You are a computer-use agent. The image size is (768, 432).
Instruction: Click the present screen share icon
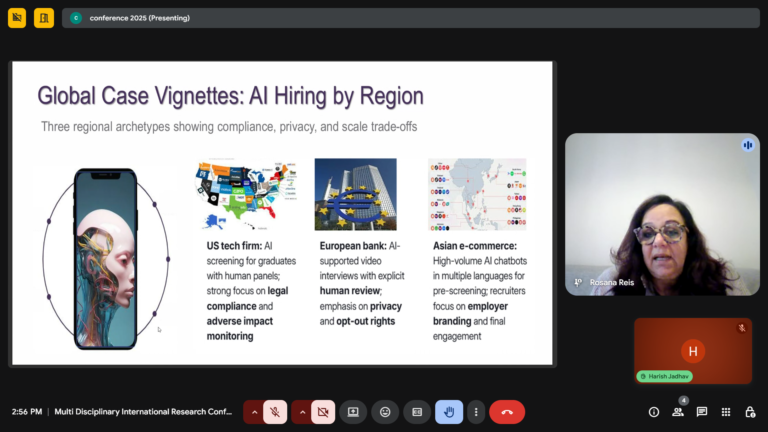pyautogui.click(x=353, y=411)
